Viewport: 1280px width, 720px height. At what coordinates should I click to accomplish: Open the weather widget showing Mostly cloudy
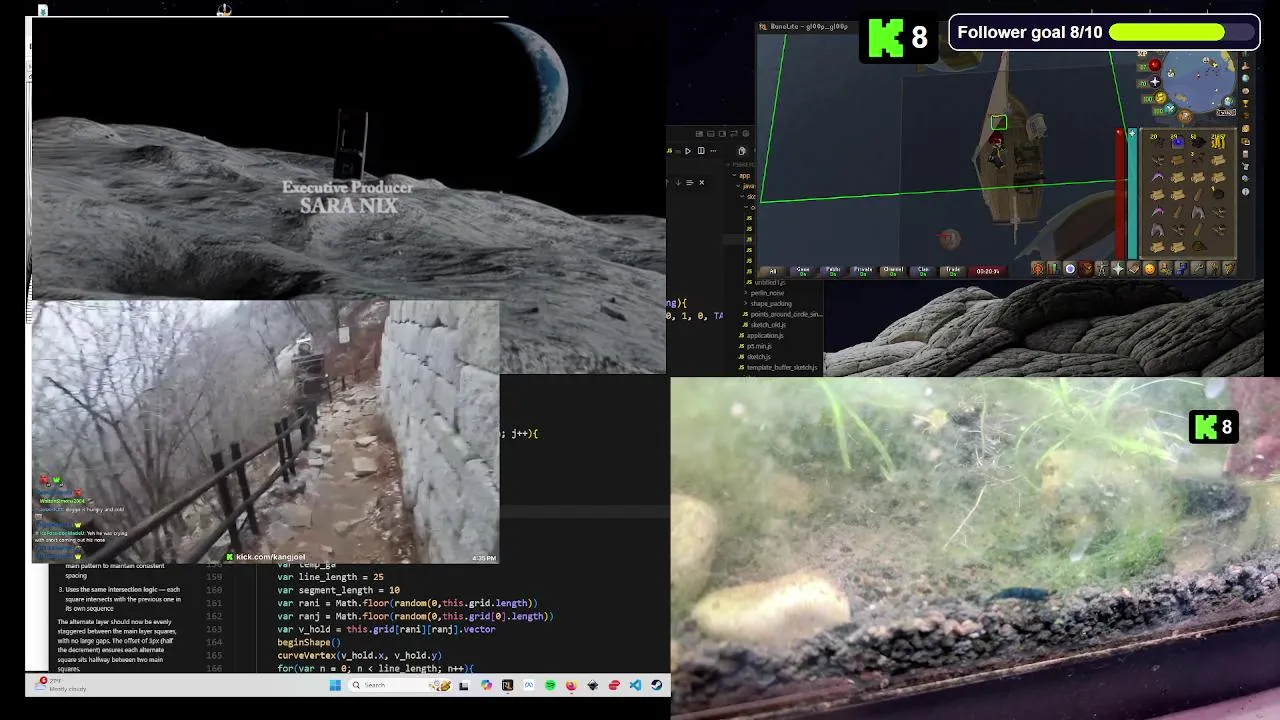62,685
